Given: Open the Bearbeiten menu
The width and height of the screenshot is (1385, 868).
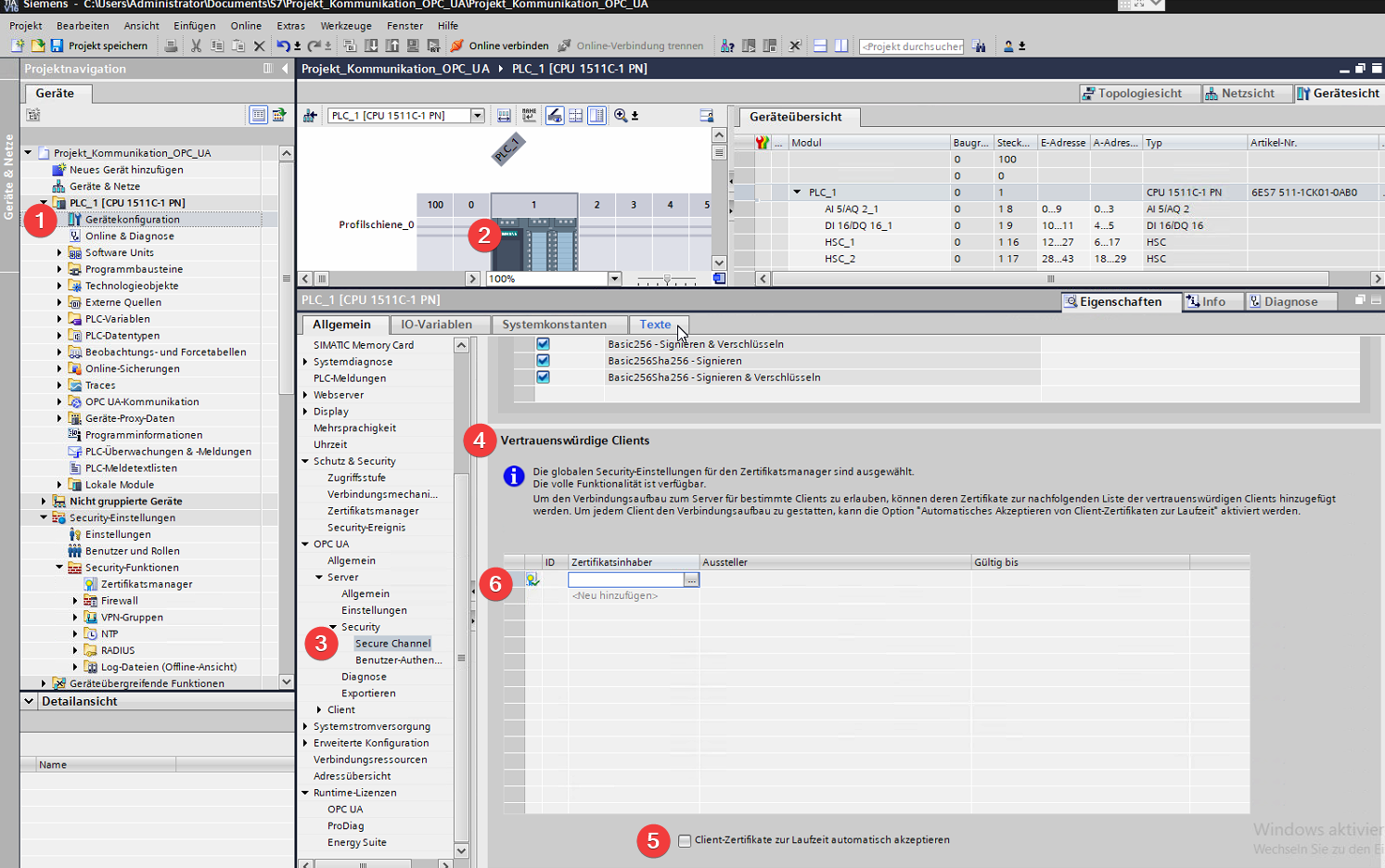Looking at the screenshot, I should pyautogui.click(x=83, y=26).
